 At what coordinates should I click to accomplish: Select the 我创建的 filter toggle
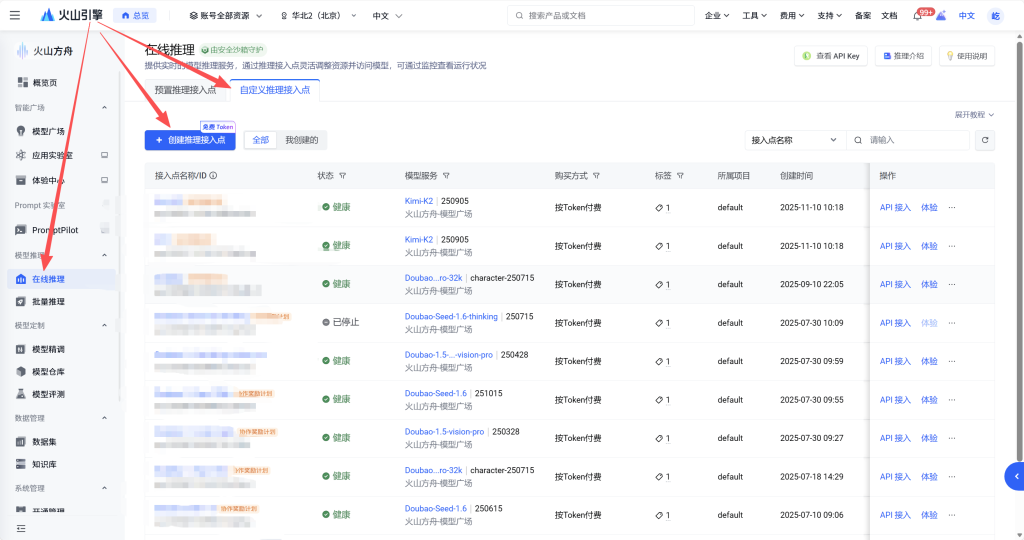(x=301, y=140)
